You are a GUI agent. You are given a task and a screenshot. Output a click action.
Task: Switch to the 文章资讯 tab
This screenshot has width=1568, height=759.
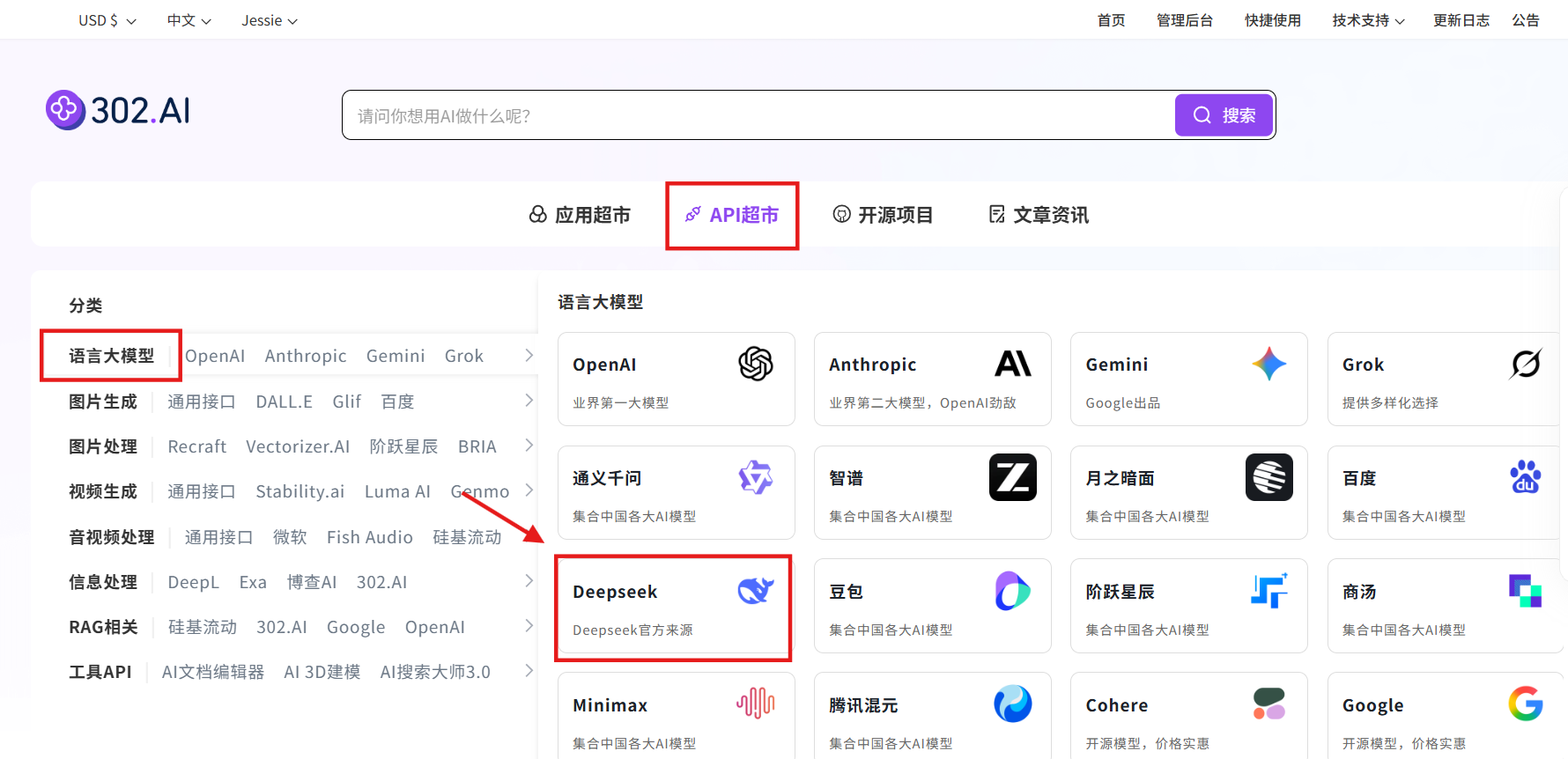[1039, 215]
